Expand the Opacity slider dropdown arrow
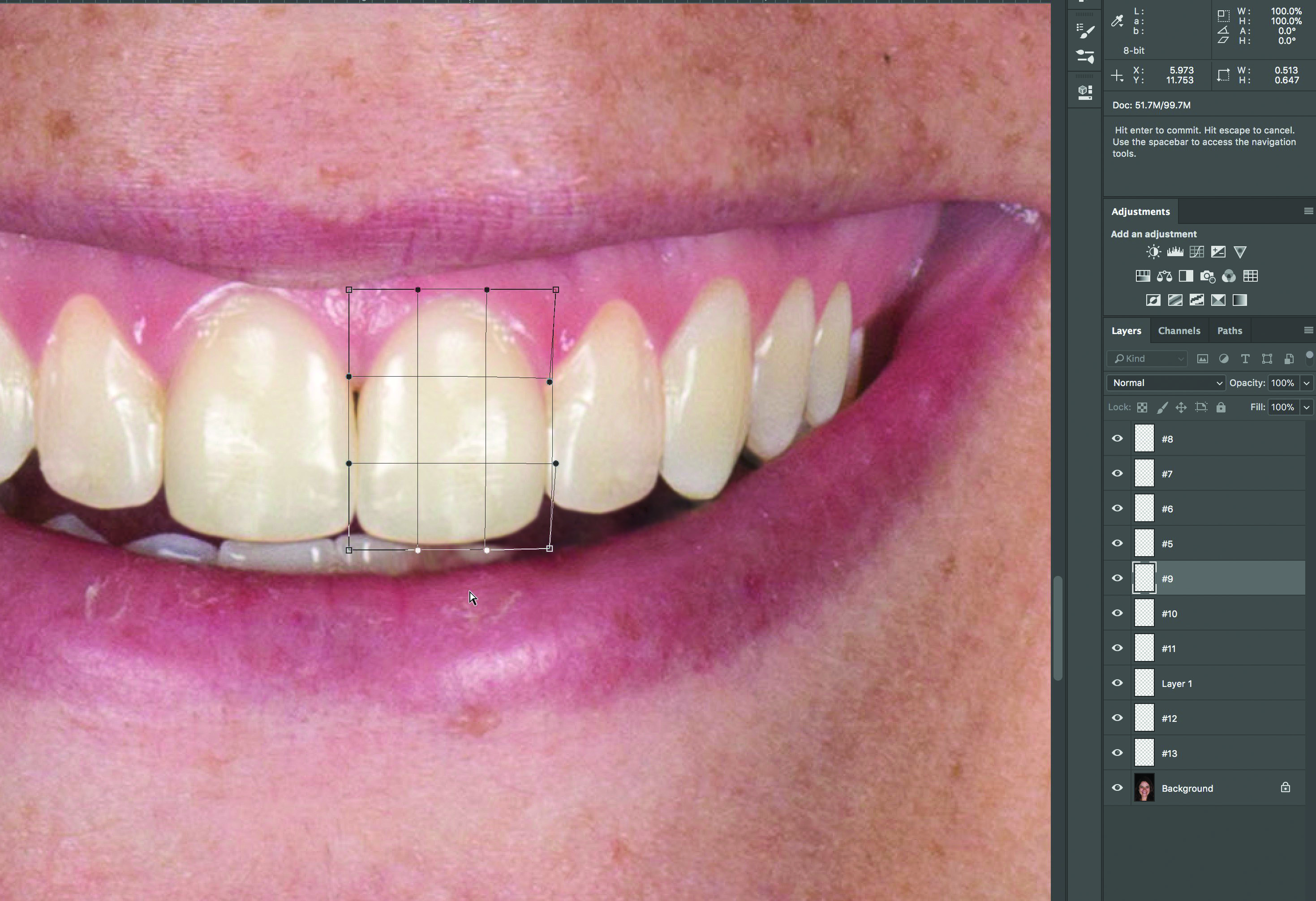The height and width of the screenshot is (901, 1316). [x=1307, y=383]
